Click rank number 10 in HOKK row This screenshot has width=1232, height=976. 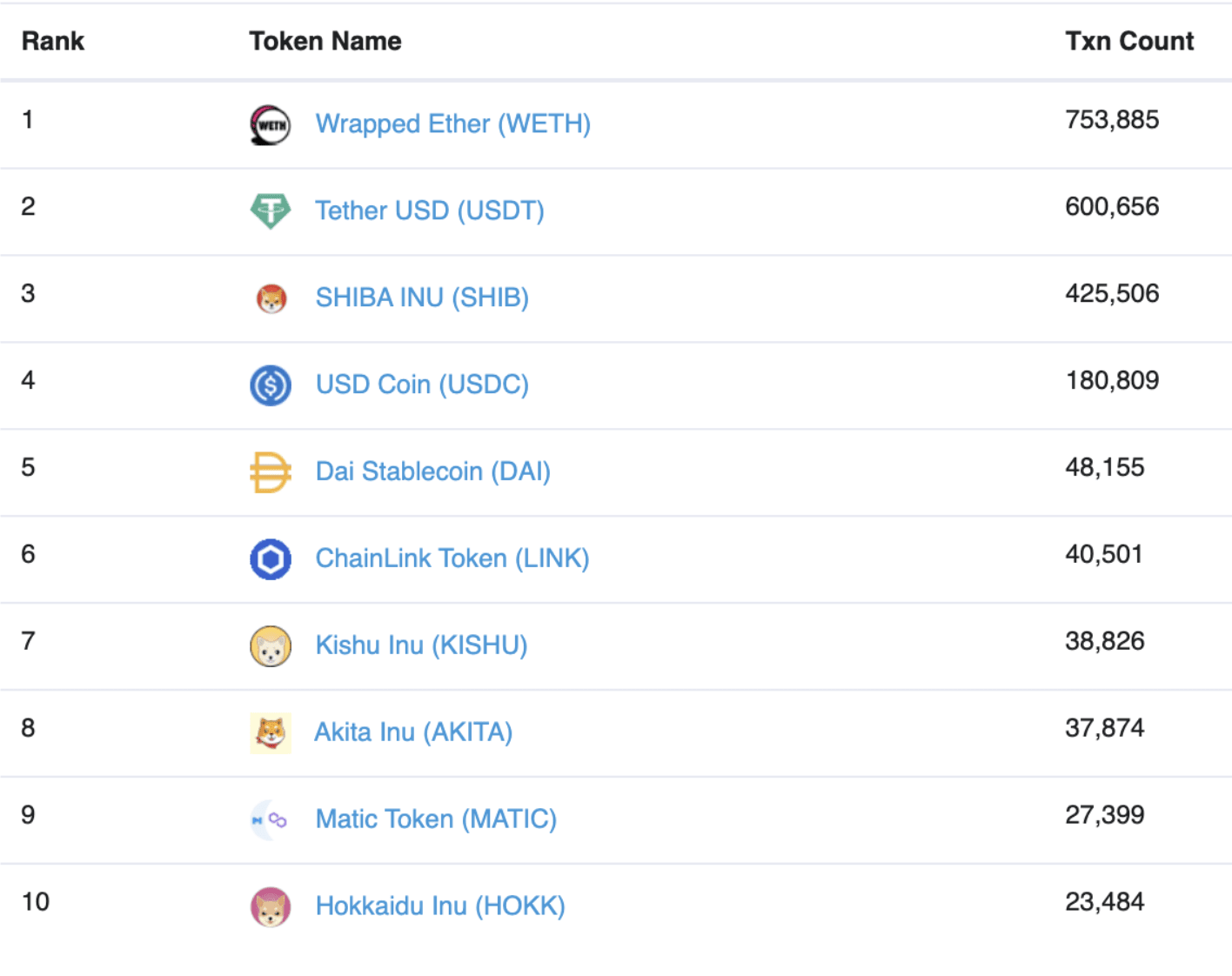36,903
